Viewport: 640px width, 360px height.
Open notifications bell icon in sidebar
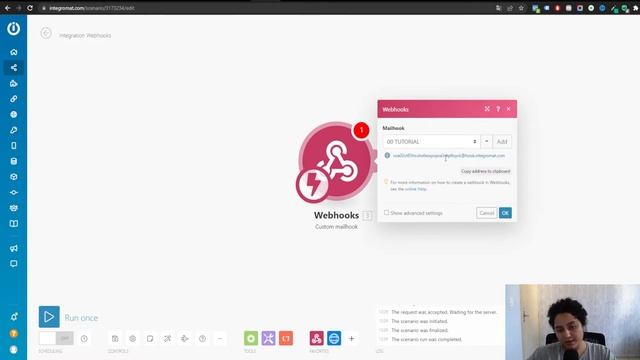[13, 317]
